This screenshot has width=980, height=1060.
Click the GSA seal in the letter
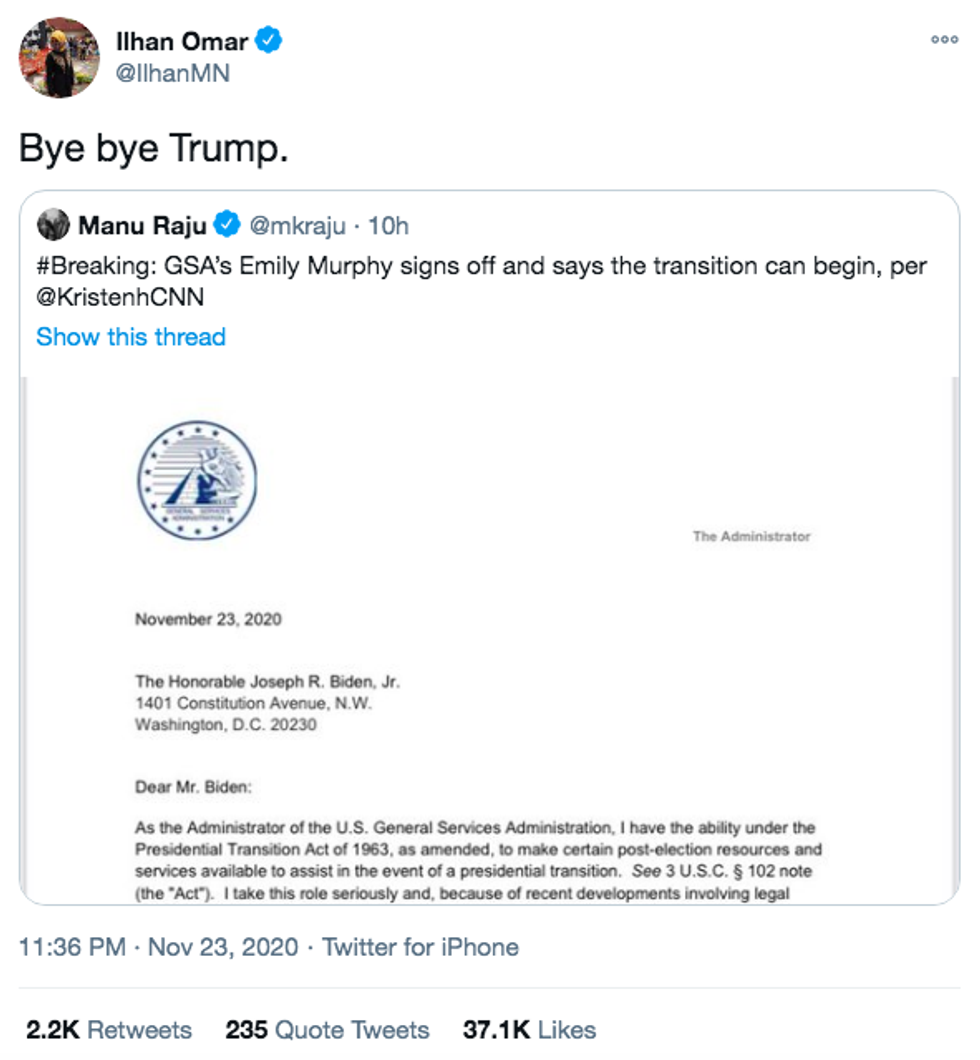tap(197, 480)
